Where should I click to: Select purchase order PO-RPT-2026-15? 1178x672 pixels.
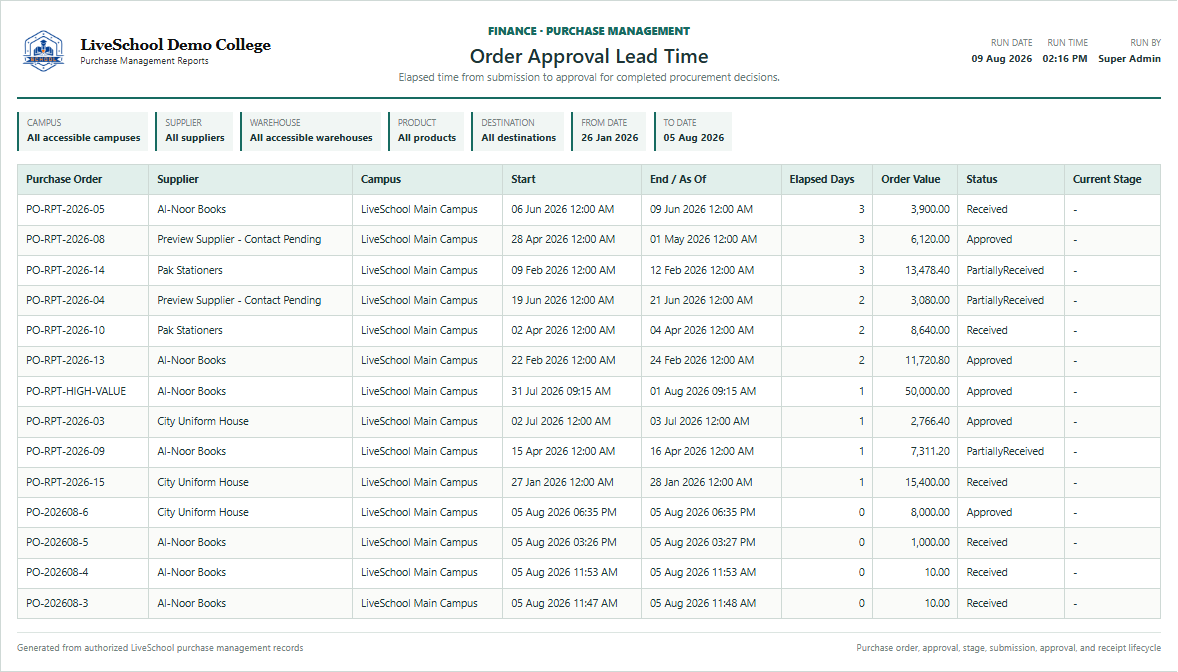pos(65,482)
